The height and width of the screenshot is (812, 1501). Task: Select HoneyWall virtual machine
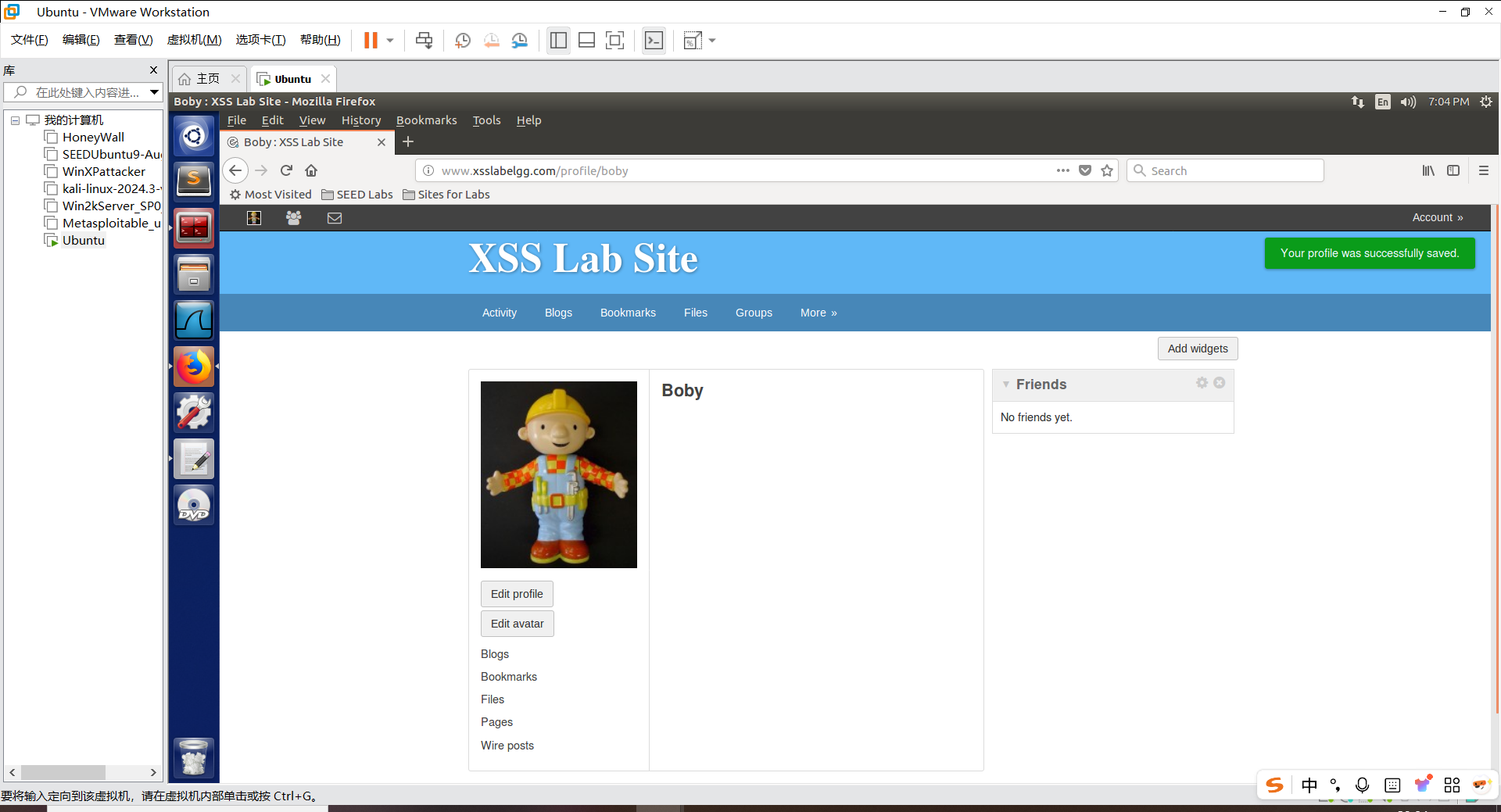[x=93, y=138]
